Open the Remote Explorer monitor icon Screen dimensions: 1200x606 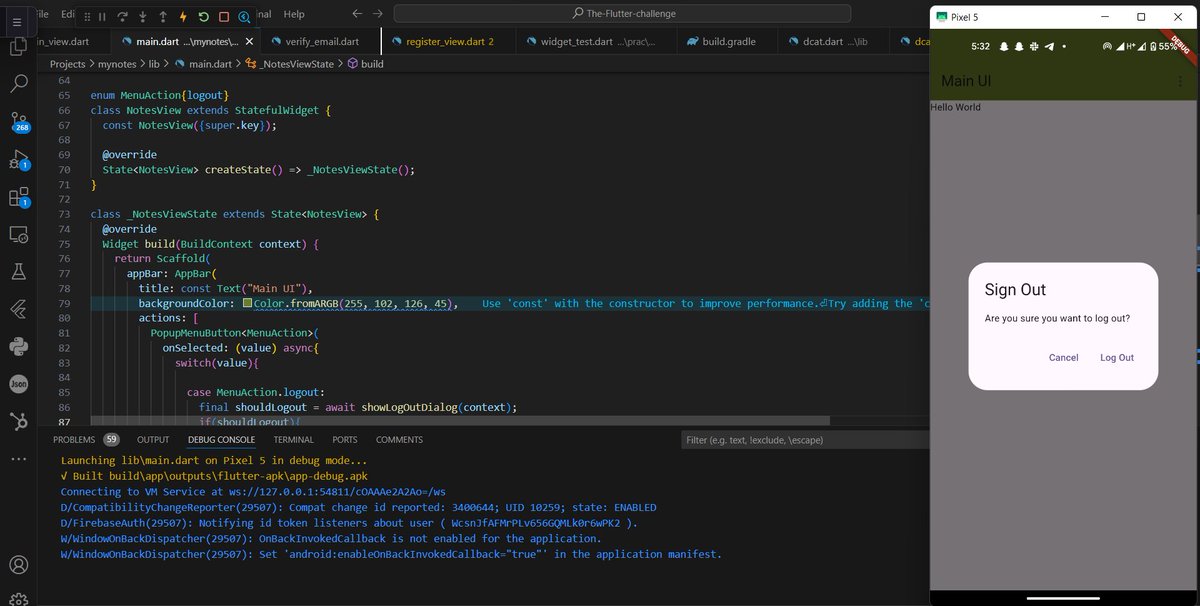(18, 234)
